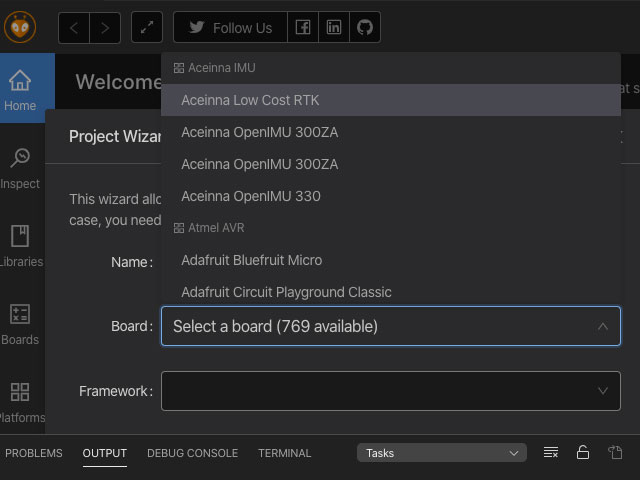This screenshot has width=640, height=480.
Task: Open the Platforms sidebar section
Action: click(20, 402)
